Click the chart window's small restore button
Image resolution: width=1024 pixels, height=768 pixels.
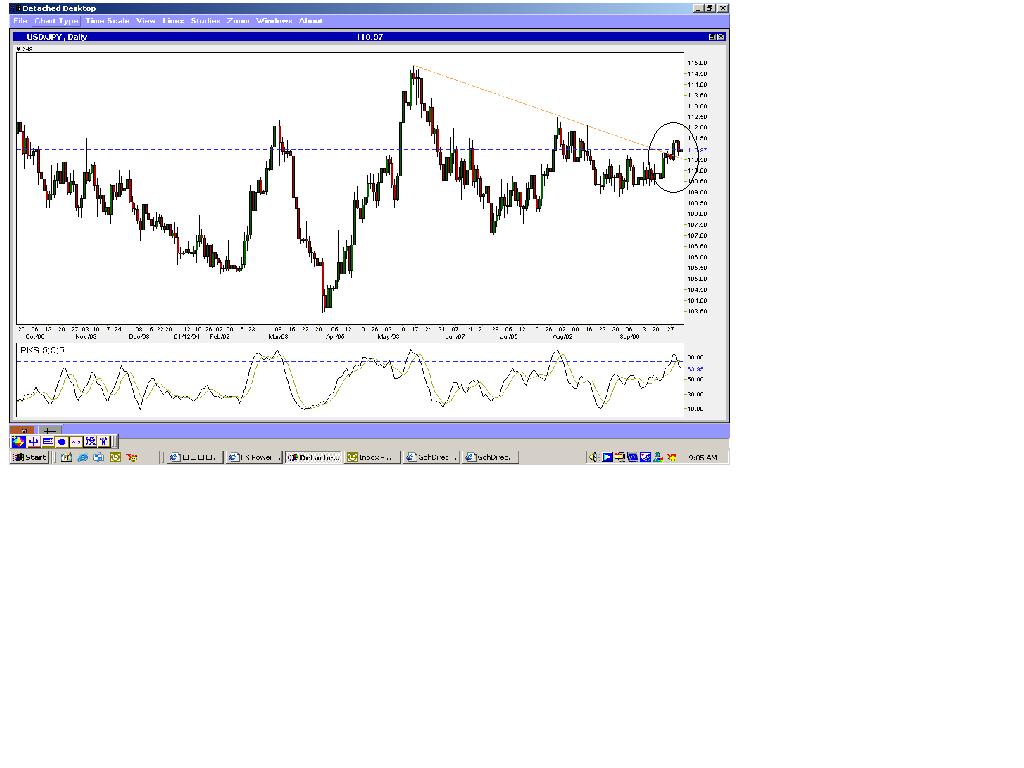click(x=712, y=37)
